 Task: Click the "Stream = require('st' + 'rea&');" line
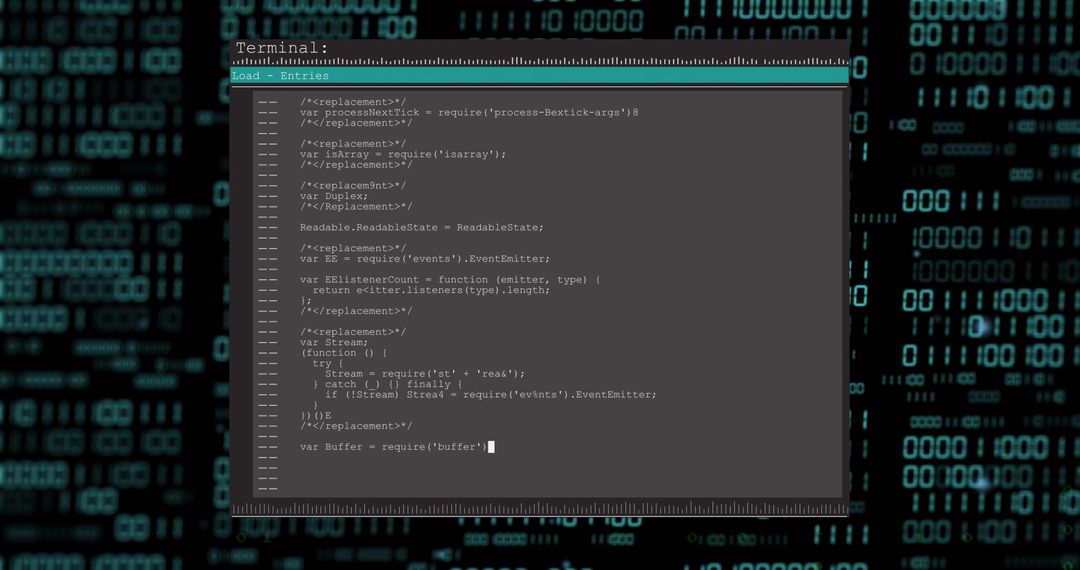click(x=425, y=374)
